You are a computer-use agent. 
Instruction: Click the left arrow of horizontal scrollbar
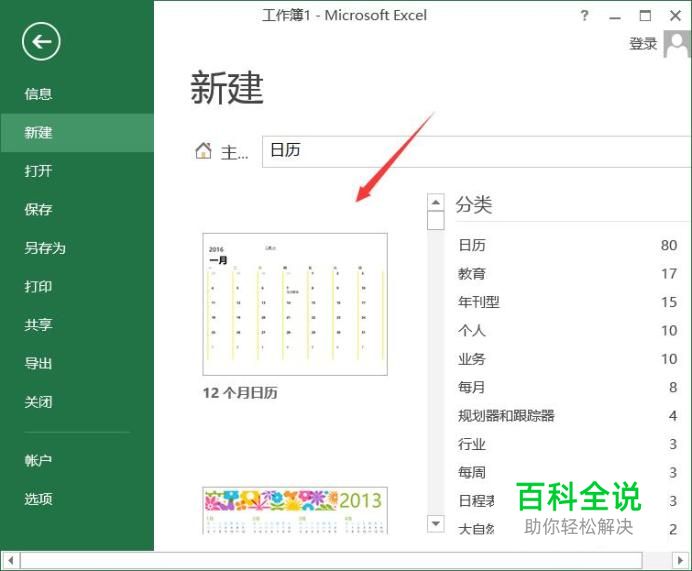click(11, 560)
